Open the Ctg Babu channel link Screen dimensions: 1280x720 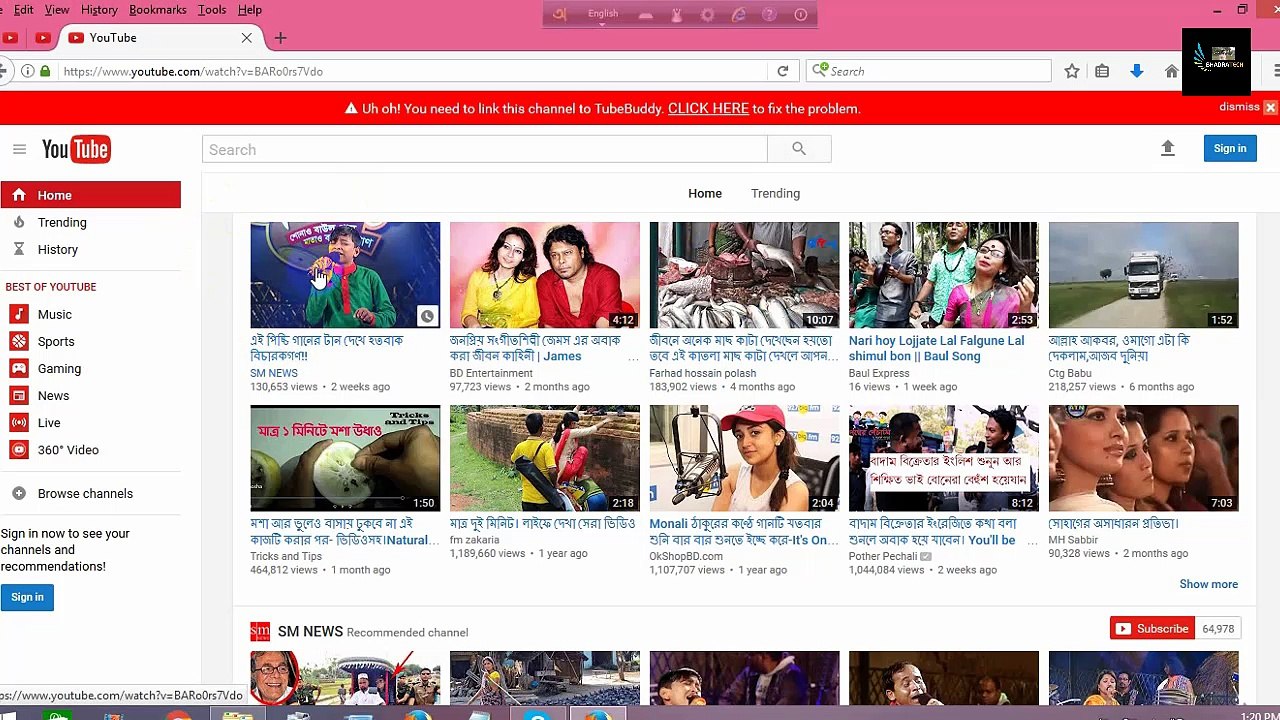[1070, 373]
